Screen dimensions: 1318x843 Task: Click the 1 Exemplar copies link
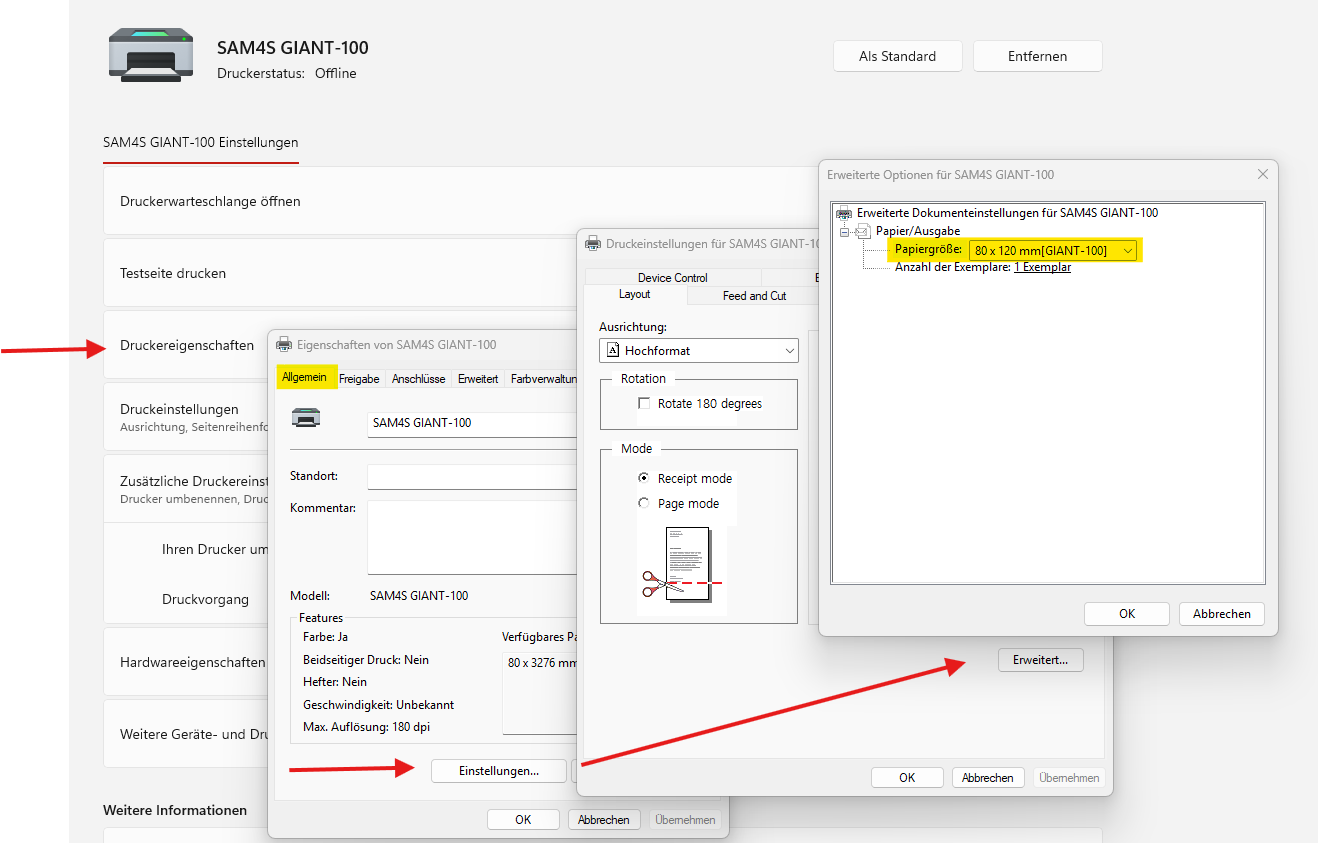pos(1042,267)
